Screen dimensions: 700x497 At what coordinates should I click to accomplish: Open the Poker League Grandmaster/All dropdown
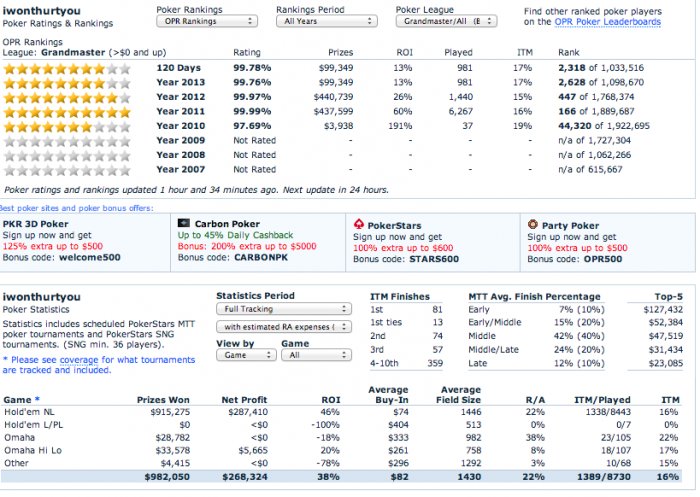446,21
